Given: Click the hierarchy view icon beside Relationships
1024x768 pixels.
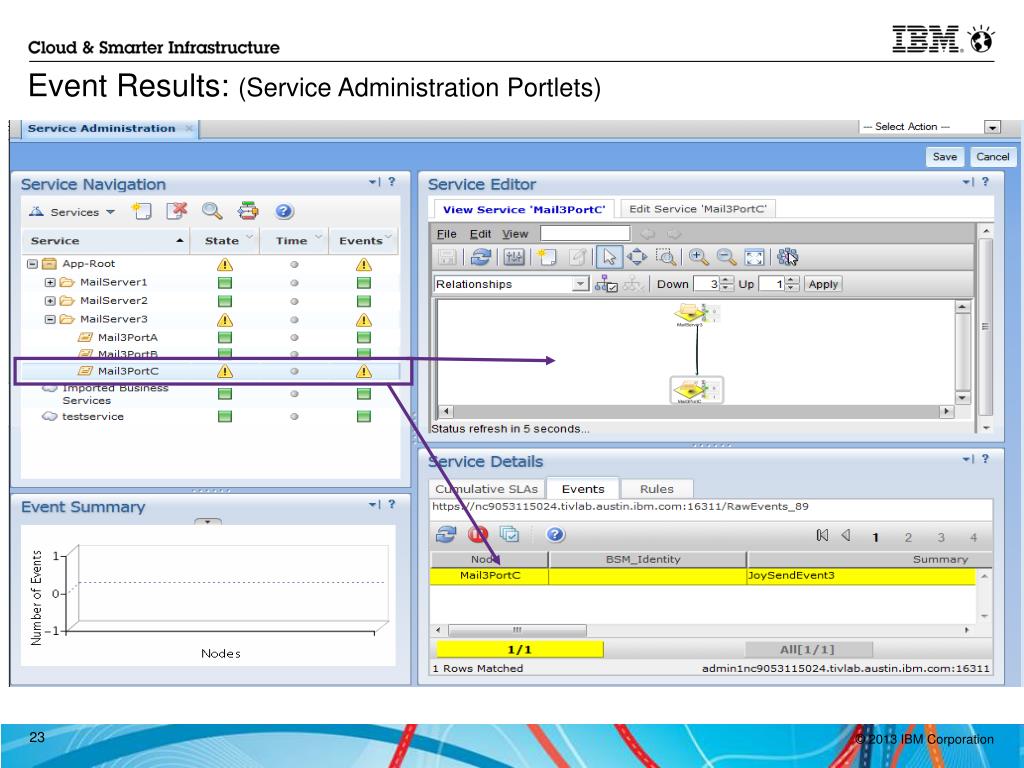Looking at the screenshot, I should pyautogui.click(x=606, y=284).
